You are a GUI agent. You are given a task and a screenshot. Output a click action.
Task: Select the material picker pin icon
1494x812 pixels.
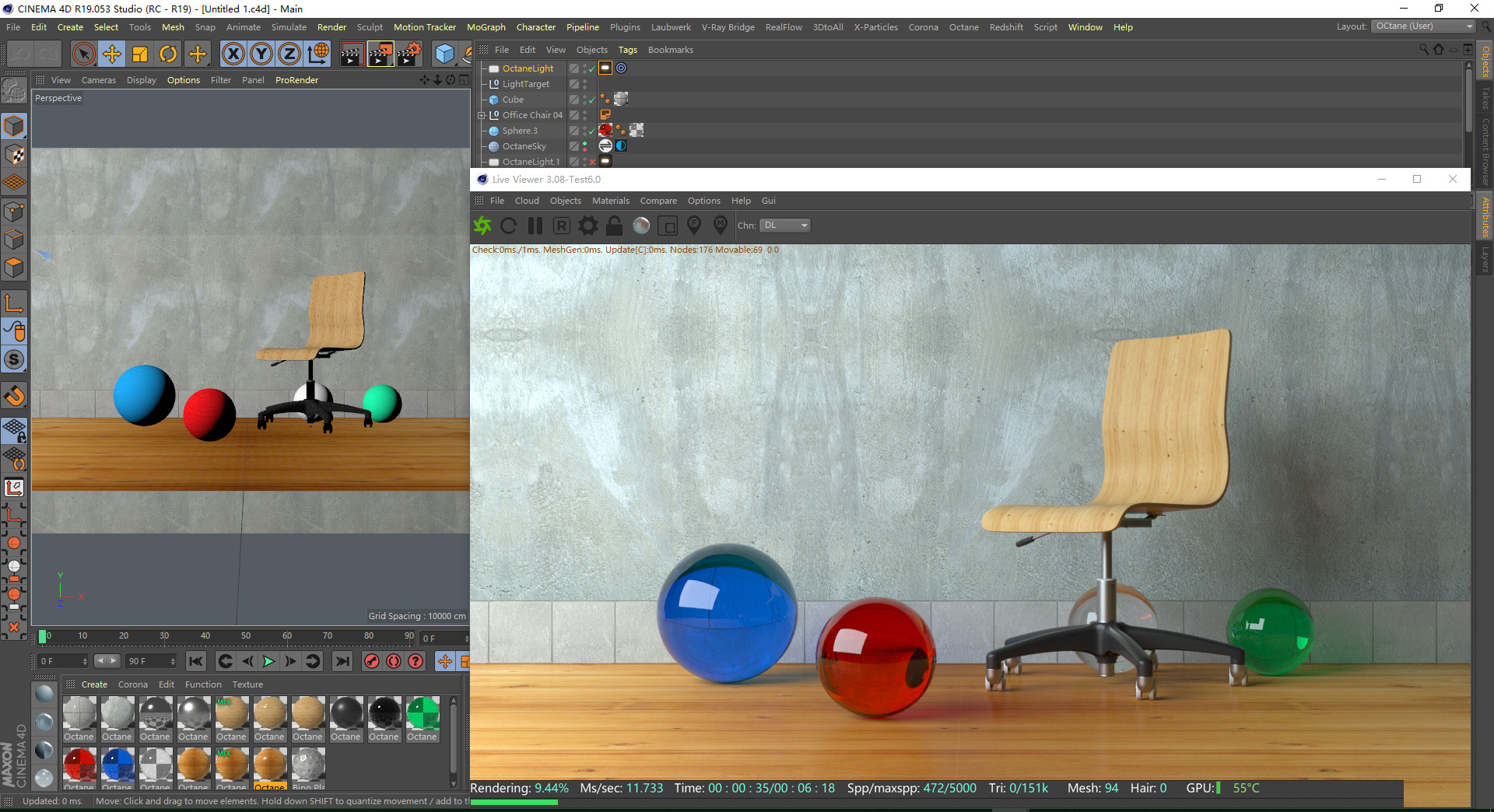721,226
